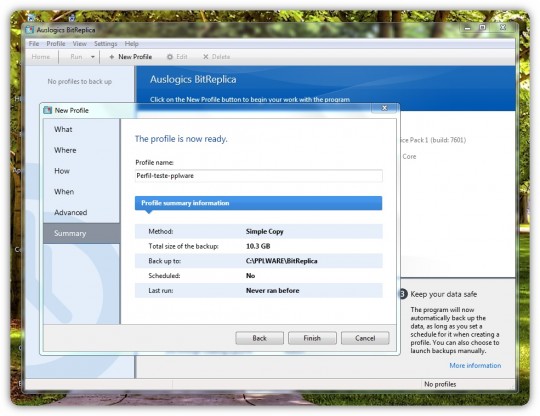Image resolution: width=540 pixels, height=416 pixels.
Task: Open the Profile menu
Action: (56, 44)
